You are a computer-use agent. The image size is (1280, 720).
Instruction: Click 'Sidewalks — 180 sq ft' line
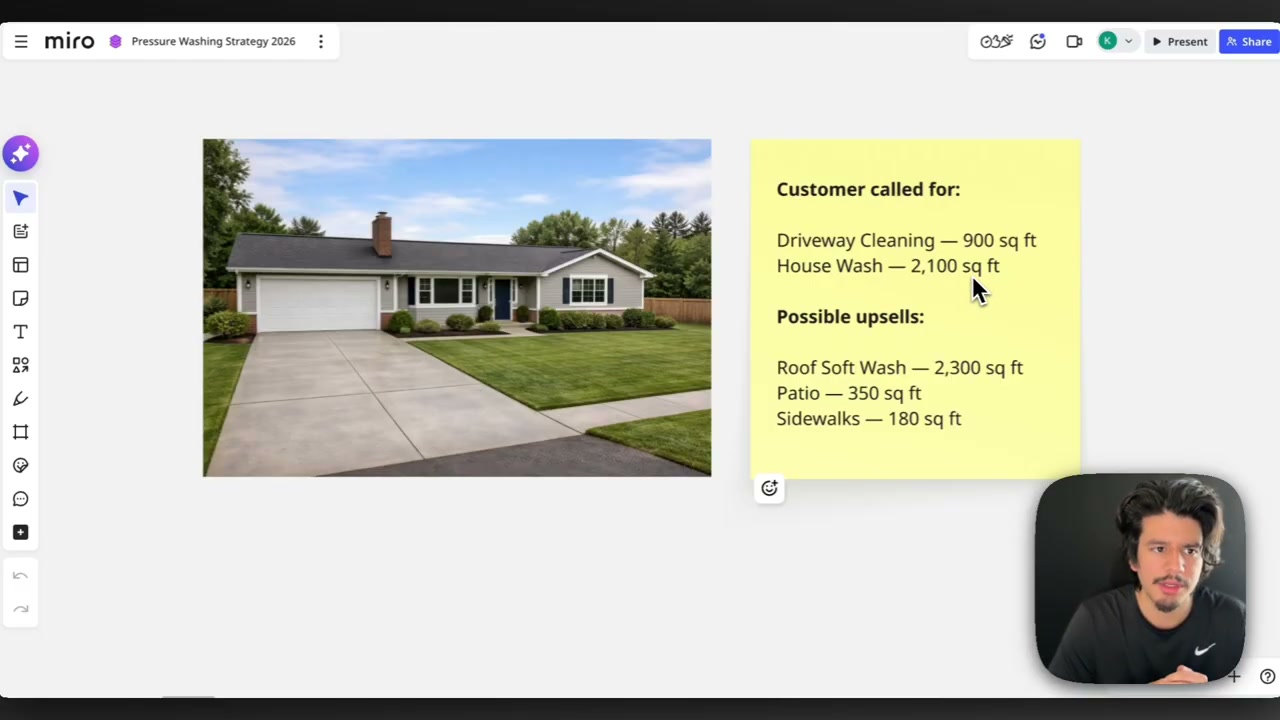[869, 419]
